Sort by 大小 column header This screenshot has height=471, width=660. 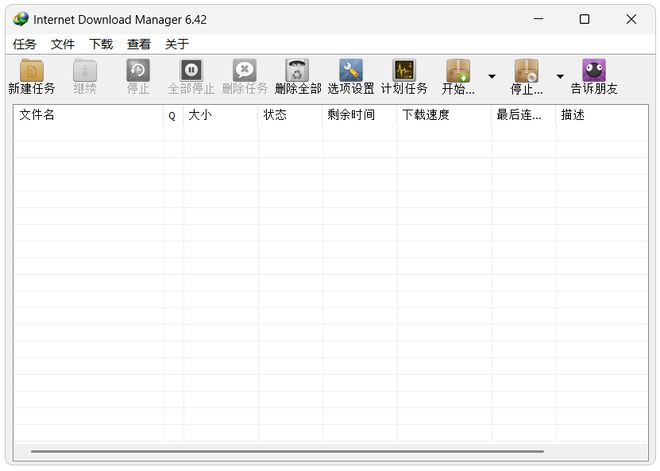(221, 115)
